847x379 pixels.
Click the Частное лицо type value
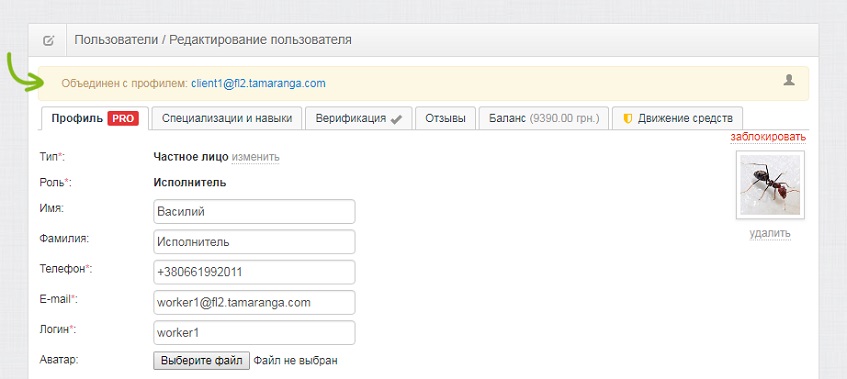(x=191, y=157)
